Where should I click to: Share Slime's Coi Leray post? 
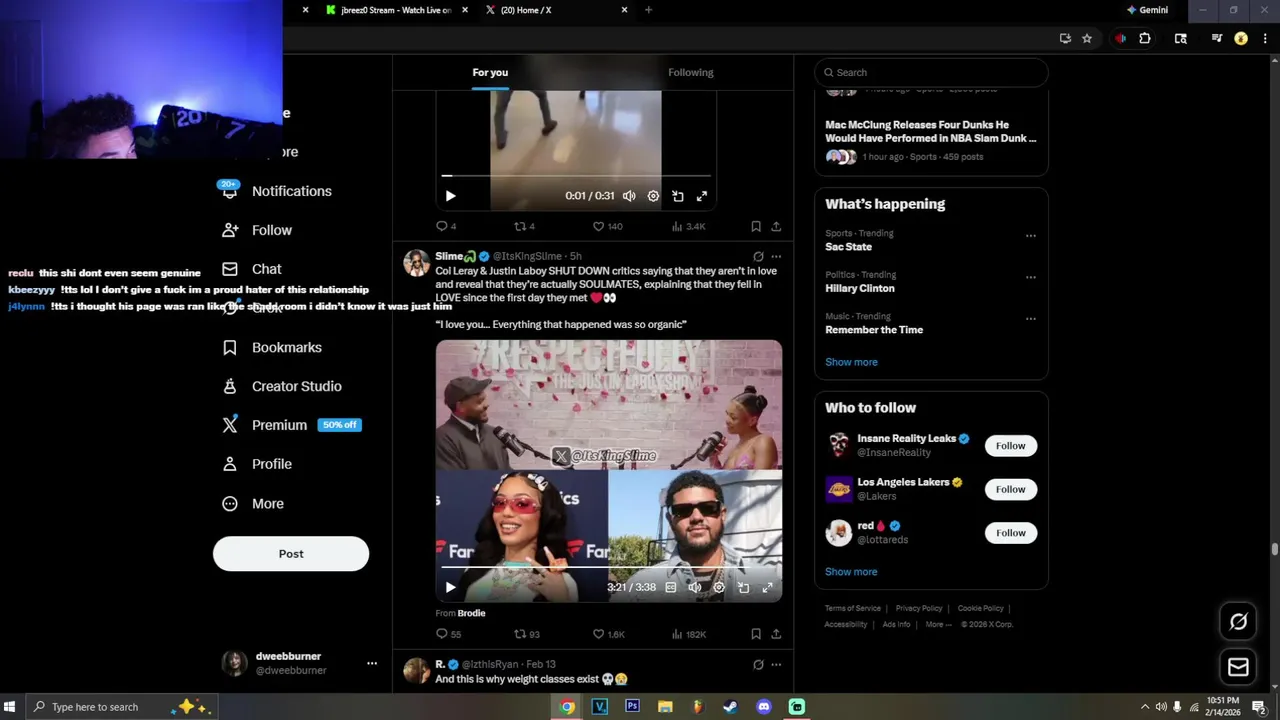click(776, 634)
